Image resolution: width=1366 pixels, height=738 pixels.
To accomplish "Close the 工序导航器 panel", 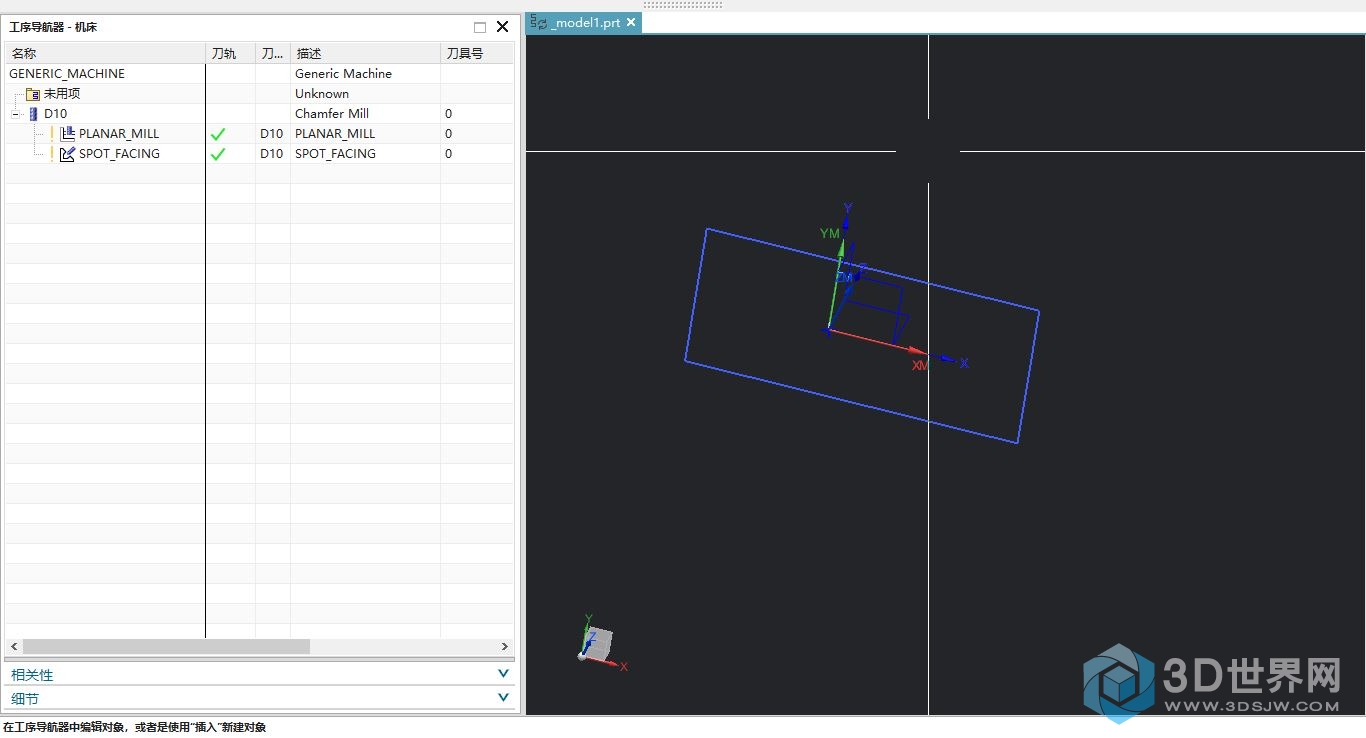I will click(503, 27).
